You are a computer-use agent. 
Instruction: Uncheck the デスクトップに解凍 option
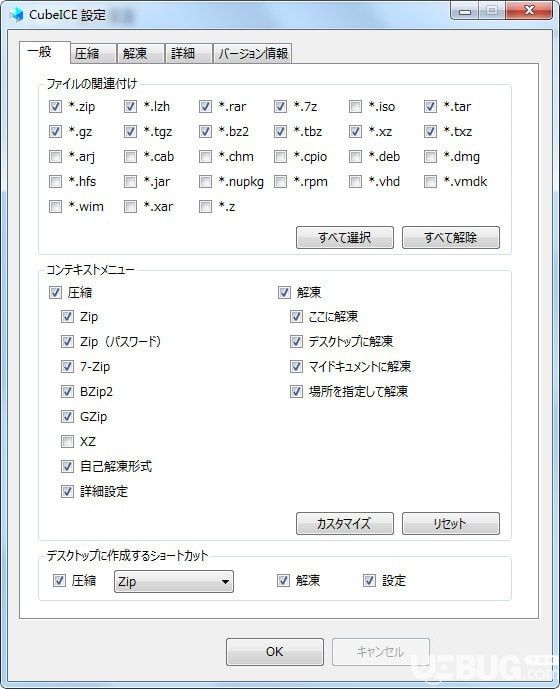296,341
